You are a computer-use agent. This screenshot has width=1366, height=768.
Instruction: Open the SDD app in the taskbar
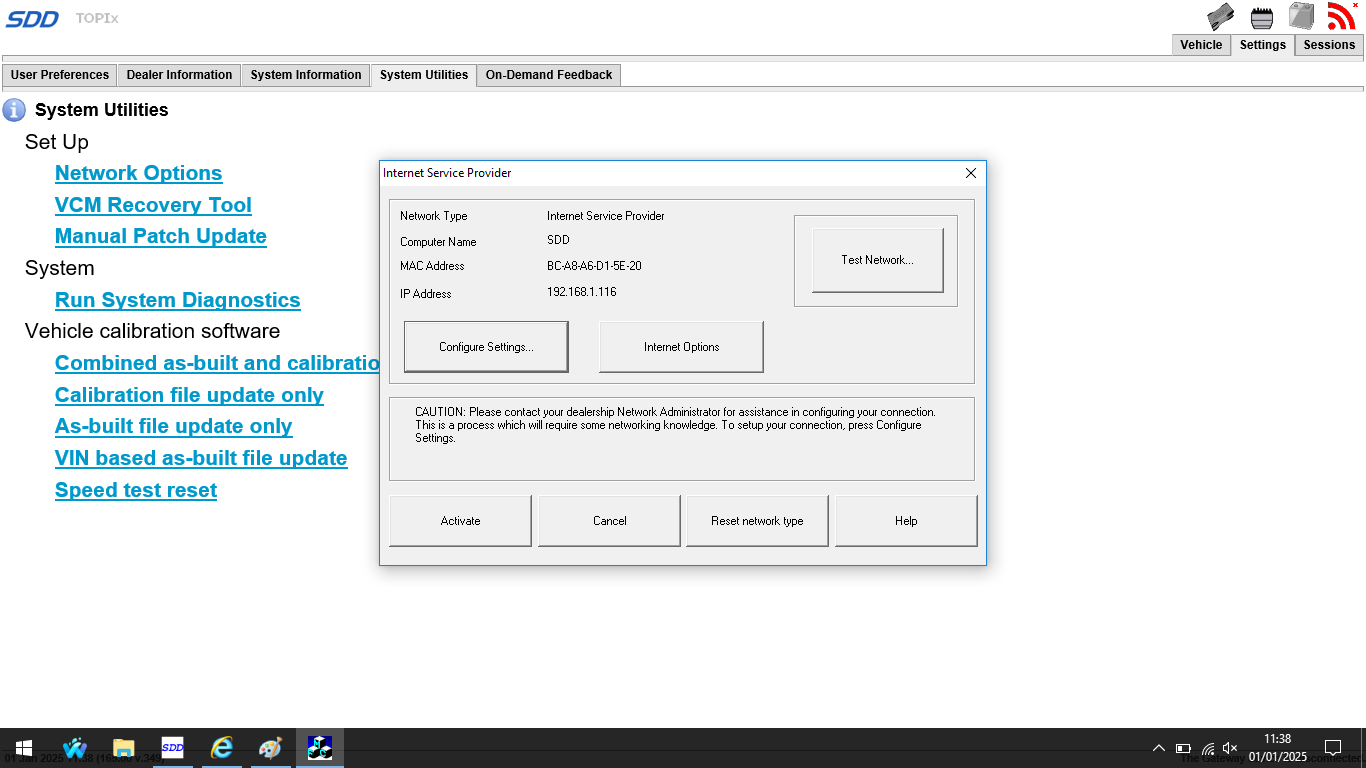click(x=172, y=748)
